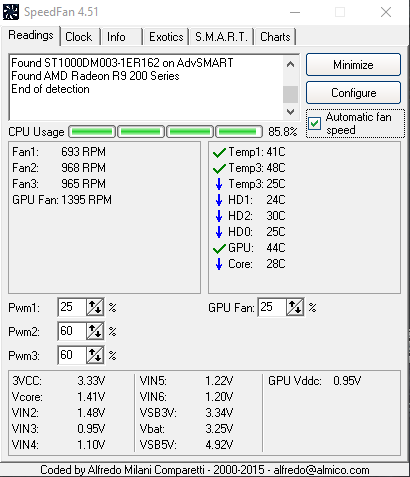Screen dimensions: 410x477
Task: Click the Pwm1 percentage field
Action: click(x=72, y=307)
